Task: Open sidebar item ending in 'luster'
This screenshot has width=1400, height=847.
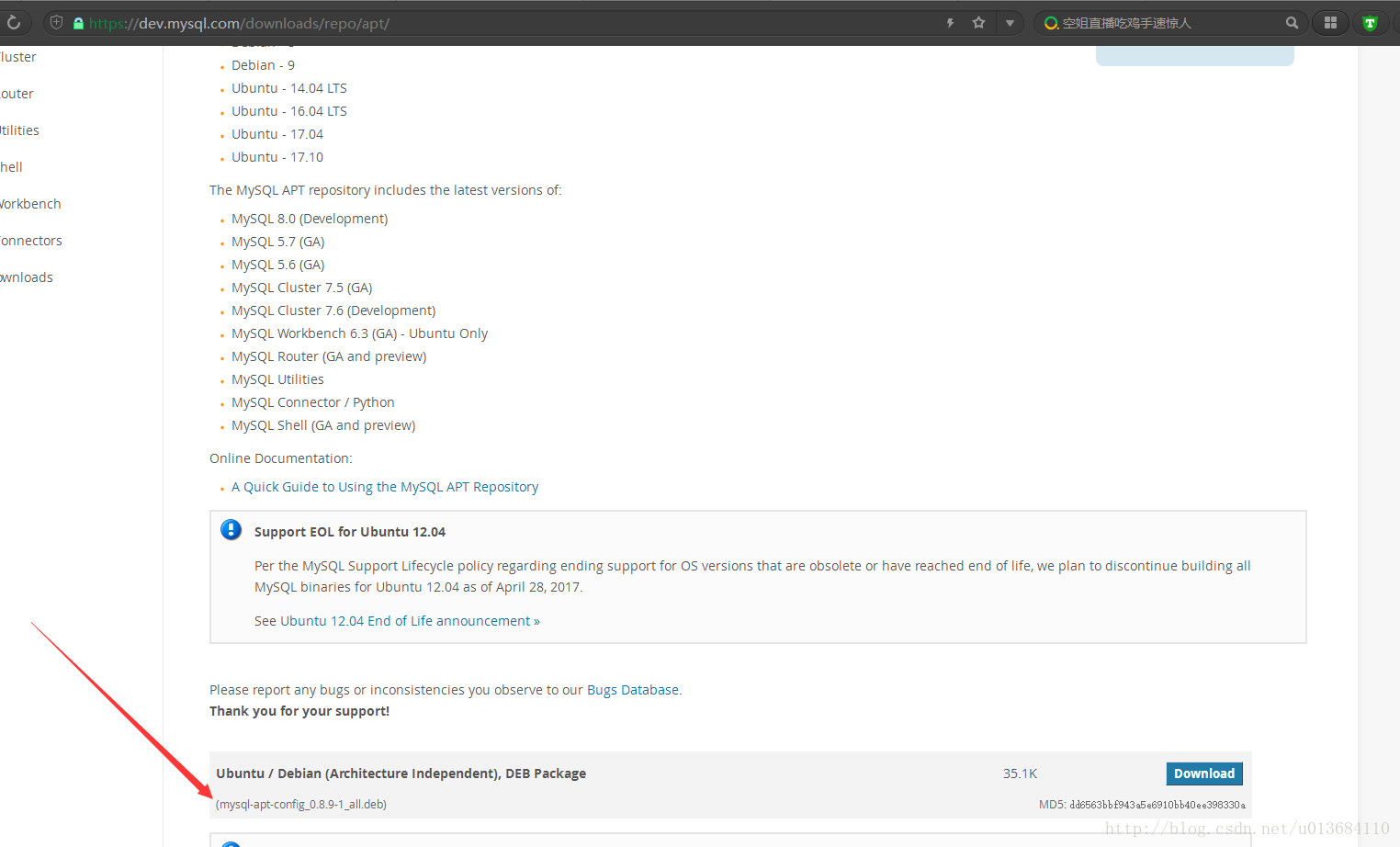Action: click(x=18, y=57)
